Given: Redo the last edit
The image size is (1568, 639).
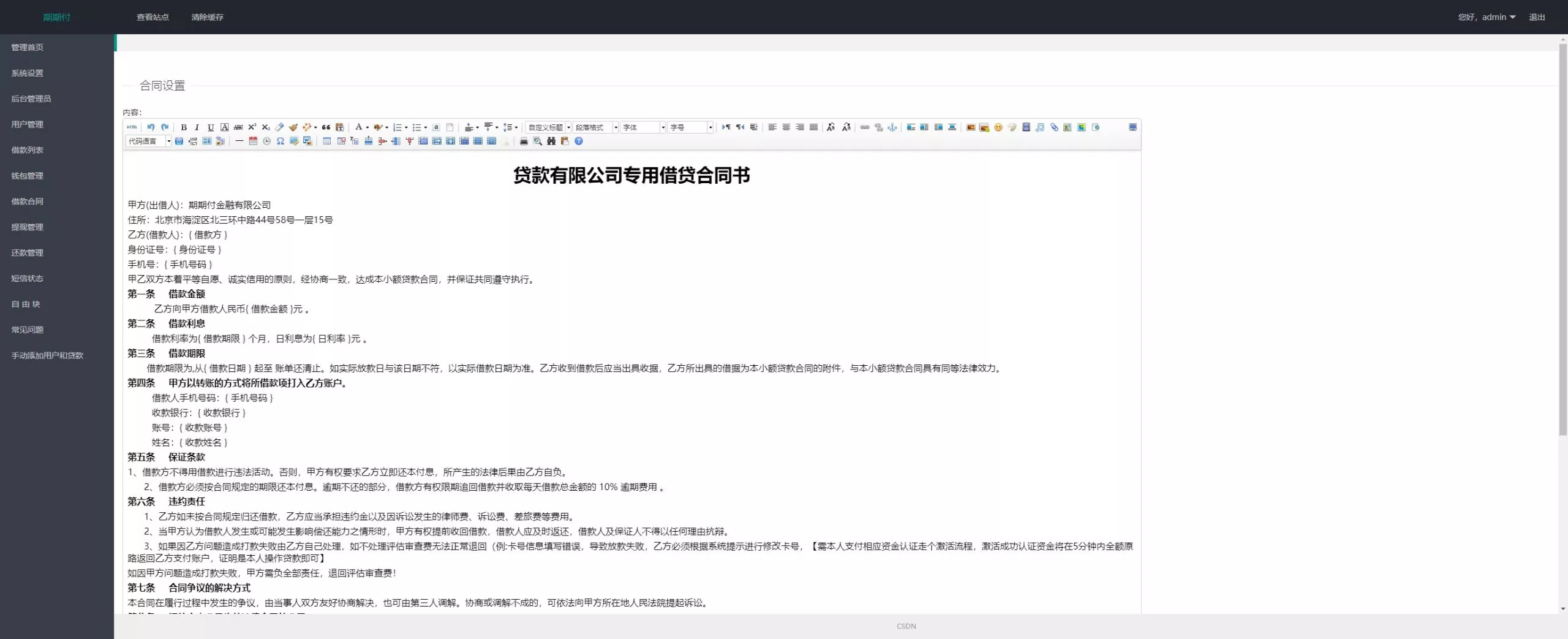Looking at the screenshot, I should coord(165,127).
